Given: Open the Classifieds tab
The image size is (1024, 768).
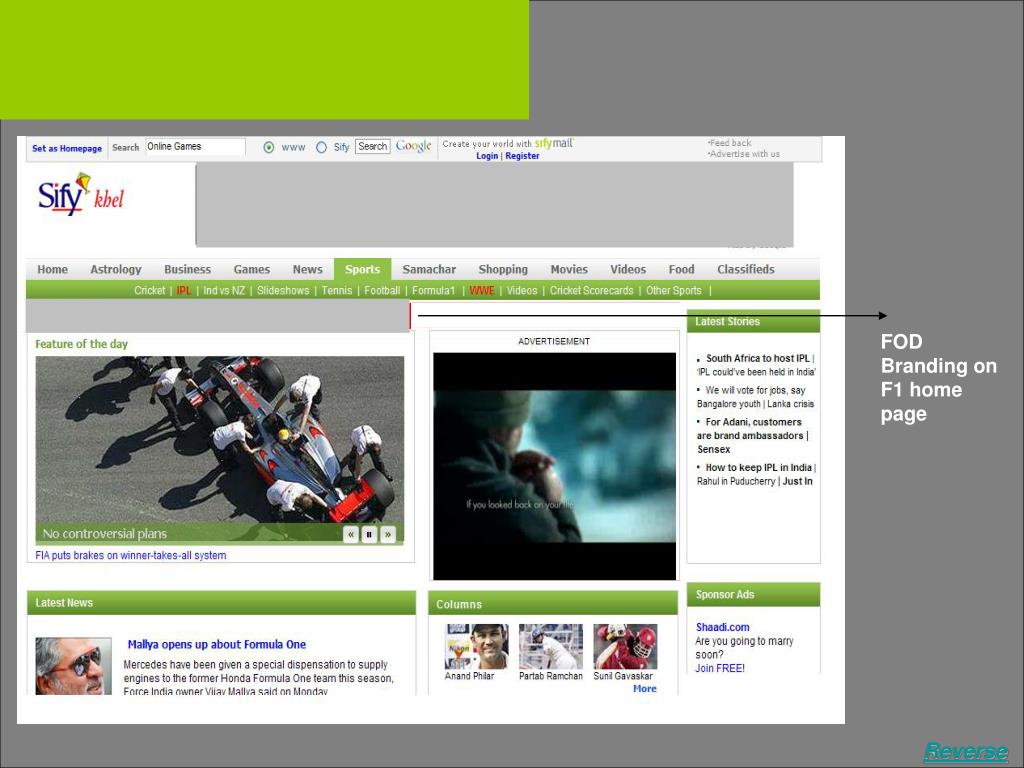Looking at the screenshot, I should (746, 269).
